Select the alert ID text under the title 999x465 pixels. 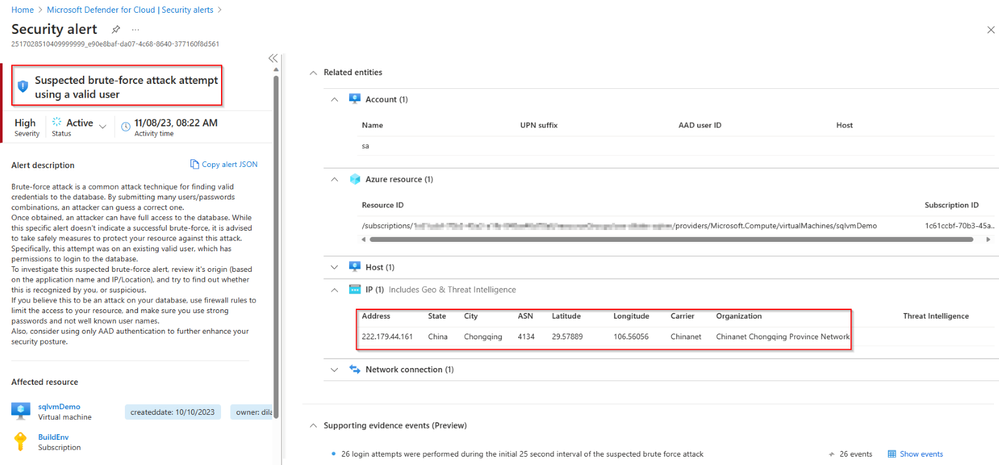coord(115,44)
